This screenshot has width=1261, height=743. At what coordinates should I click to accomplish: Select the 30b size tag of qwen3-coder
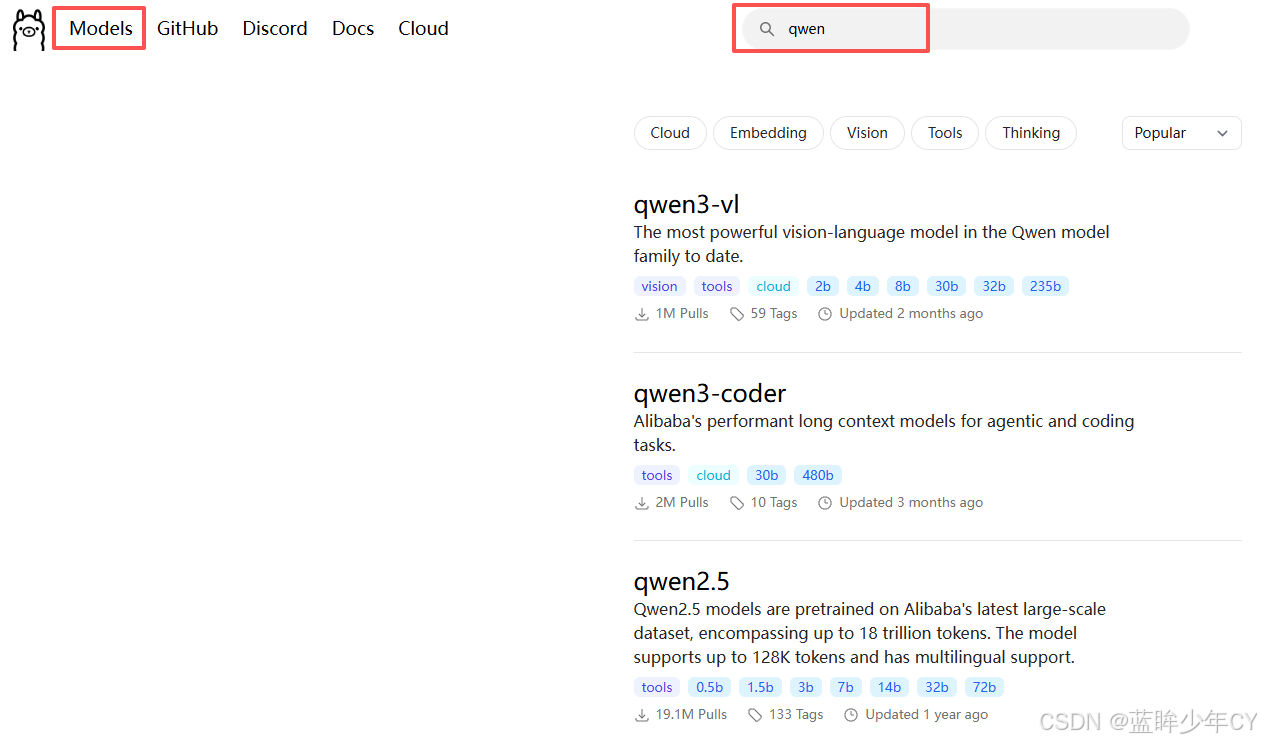pyautogui.click(x=767, y=475)
